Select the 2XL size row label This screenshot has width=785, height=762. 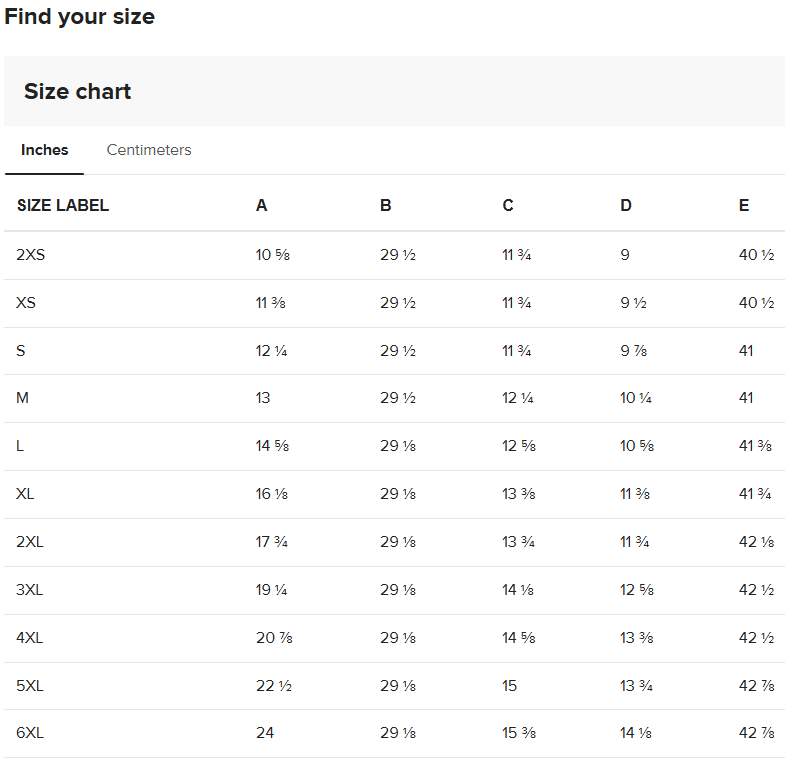point(31,542)
